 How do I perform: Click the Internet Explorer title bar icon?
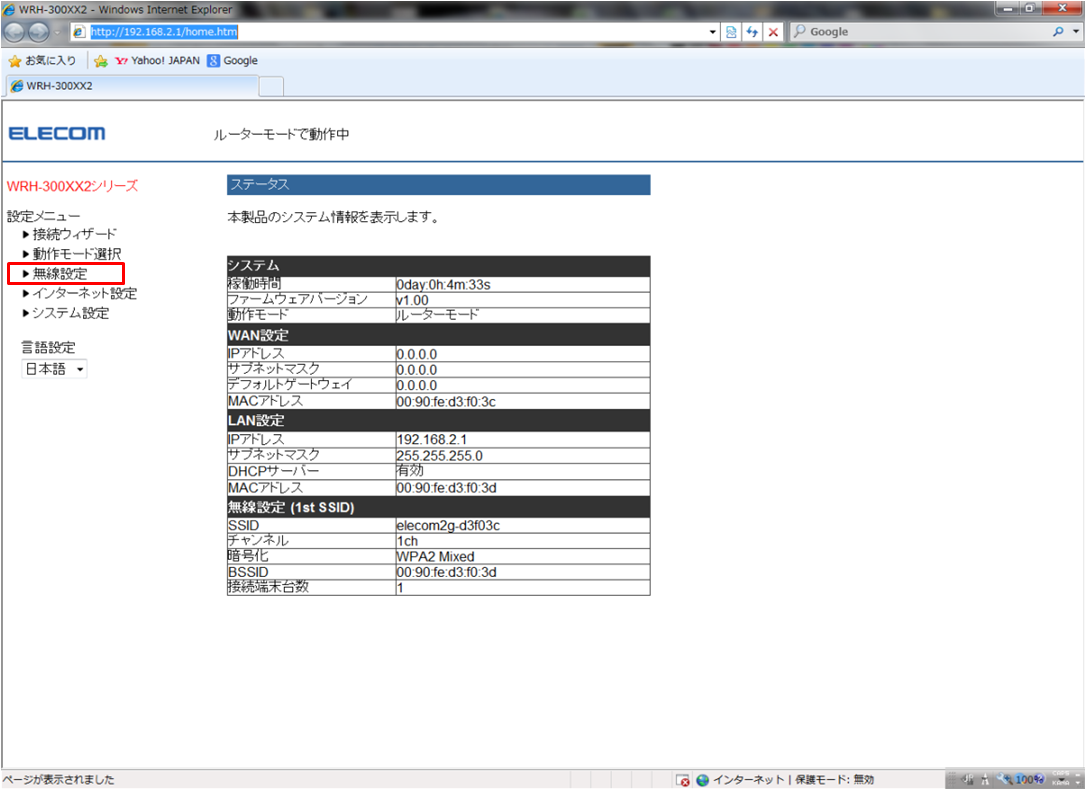(x=8, y=10)
